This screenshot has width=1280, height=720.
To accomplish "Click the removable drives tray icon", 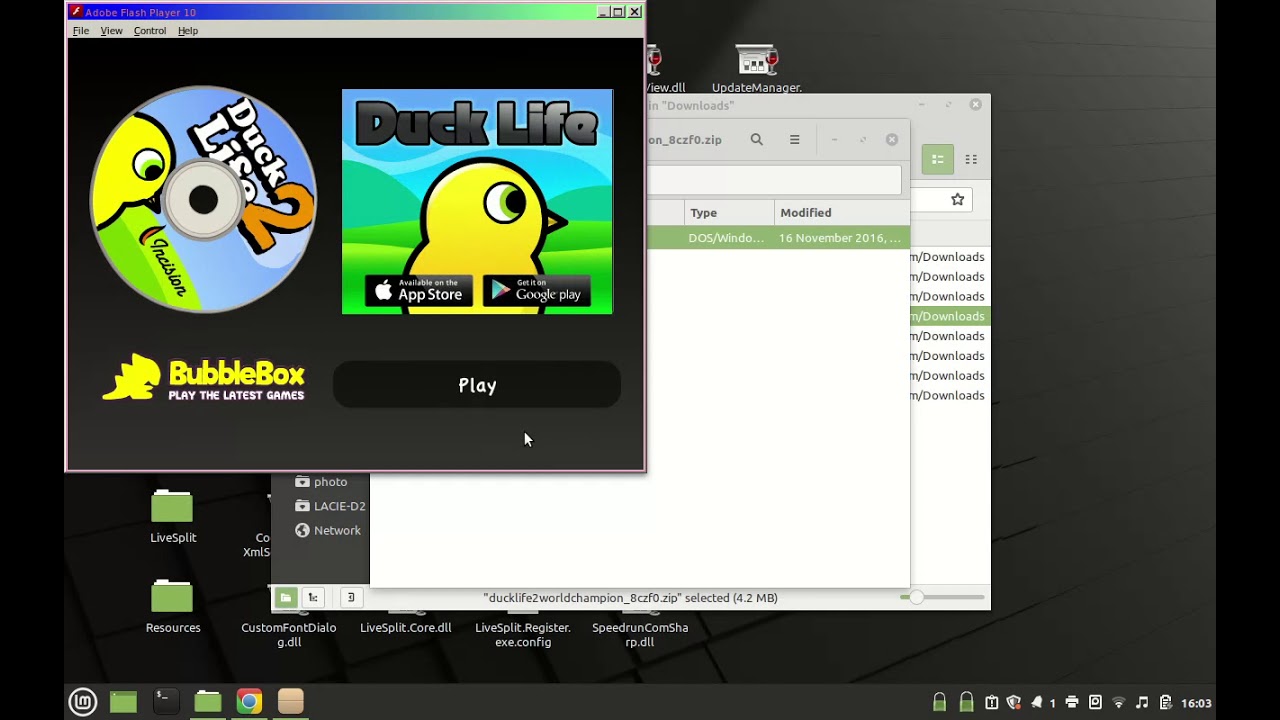I will pyautogui.click(x=1095, y=702).
